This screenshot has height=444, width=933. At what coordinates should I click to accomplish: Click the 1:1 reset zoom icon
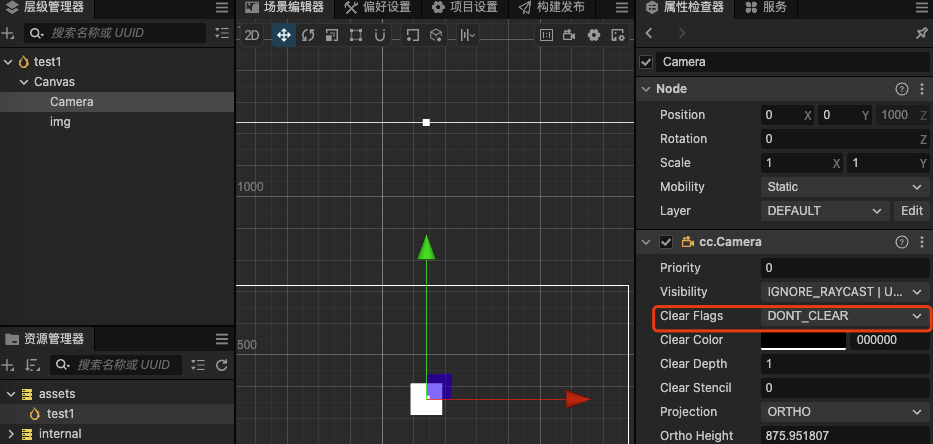pos(546,35)
